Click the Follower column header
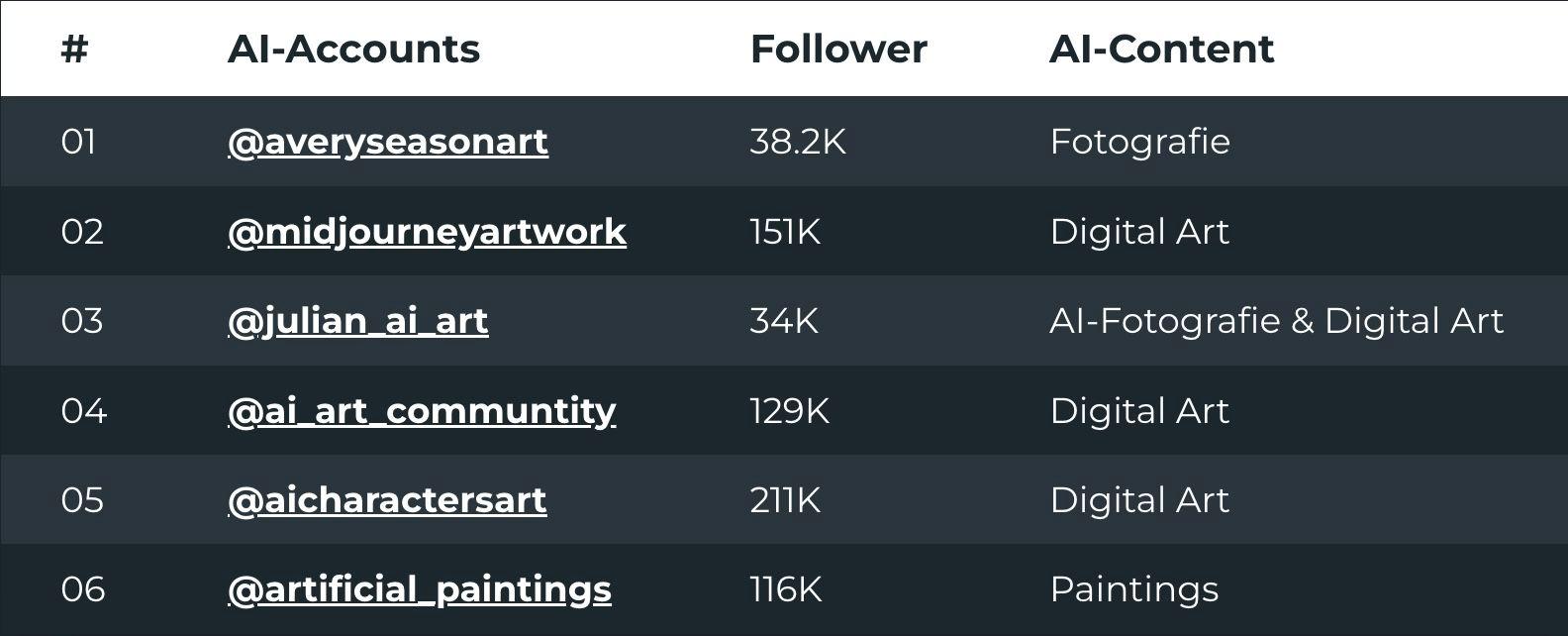 point(838,49)
